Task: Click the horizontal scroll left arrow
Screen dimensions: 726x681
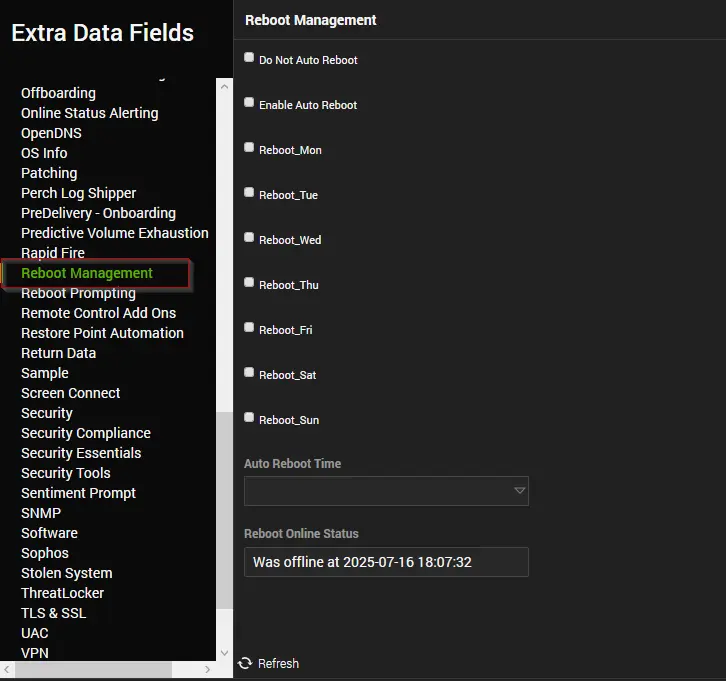Action: 7,669
